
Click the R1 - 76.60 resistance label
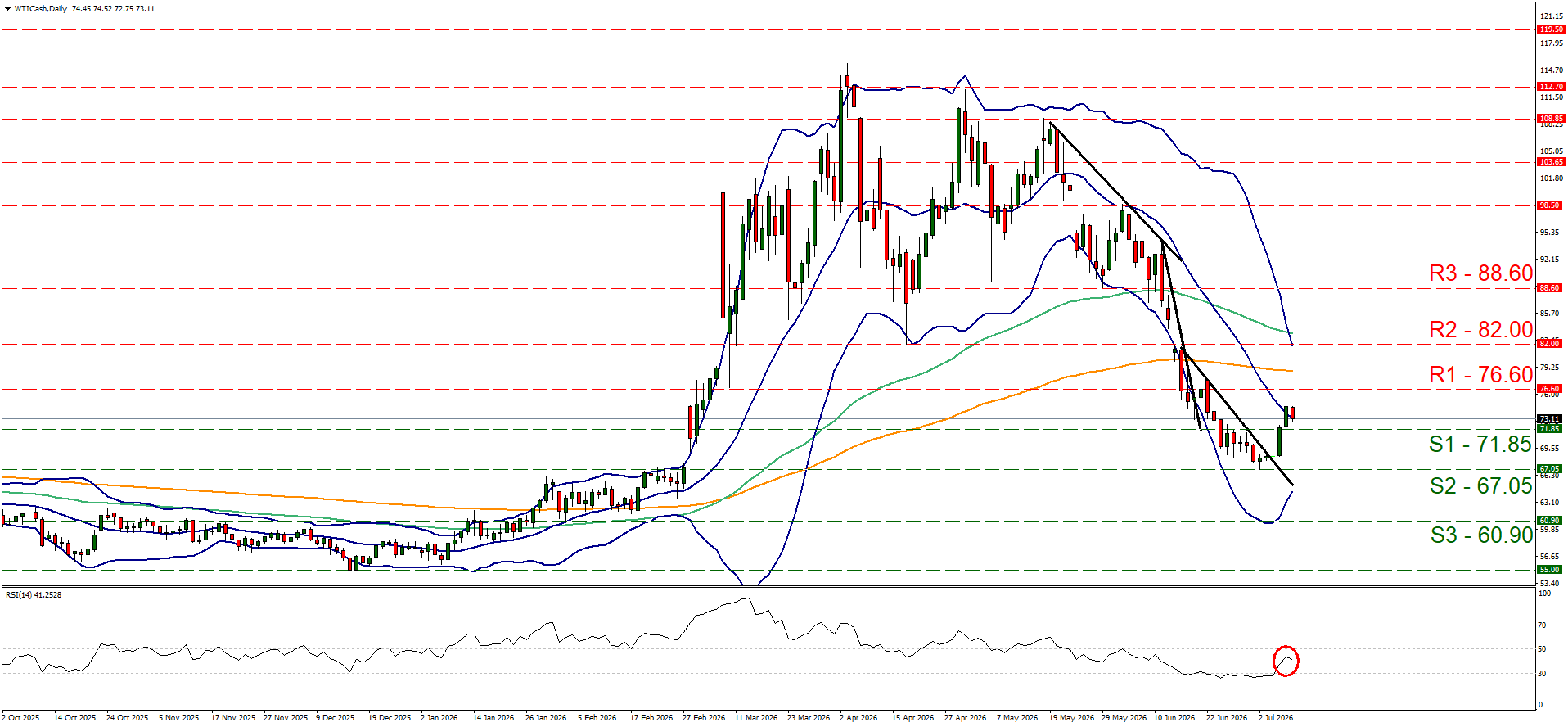point(1480,375)
